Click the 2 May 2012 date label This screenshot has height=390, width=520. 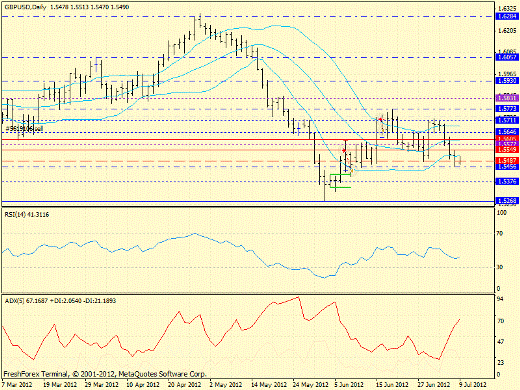pyautogui.click(x=226, y=384)
